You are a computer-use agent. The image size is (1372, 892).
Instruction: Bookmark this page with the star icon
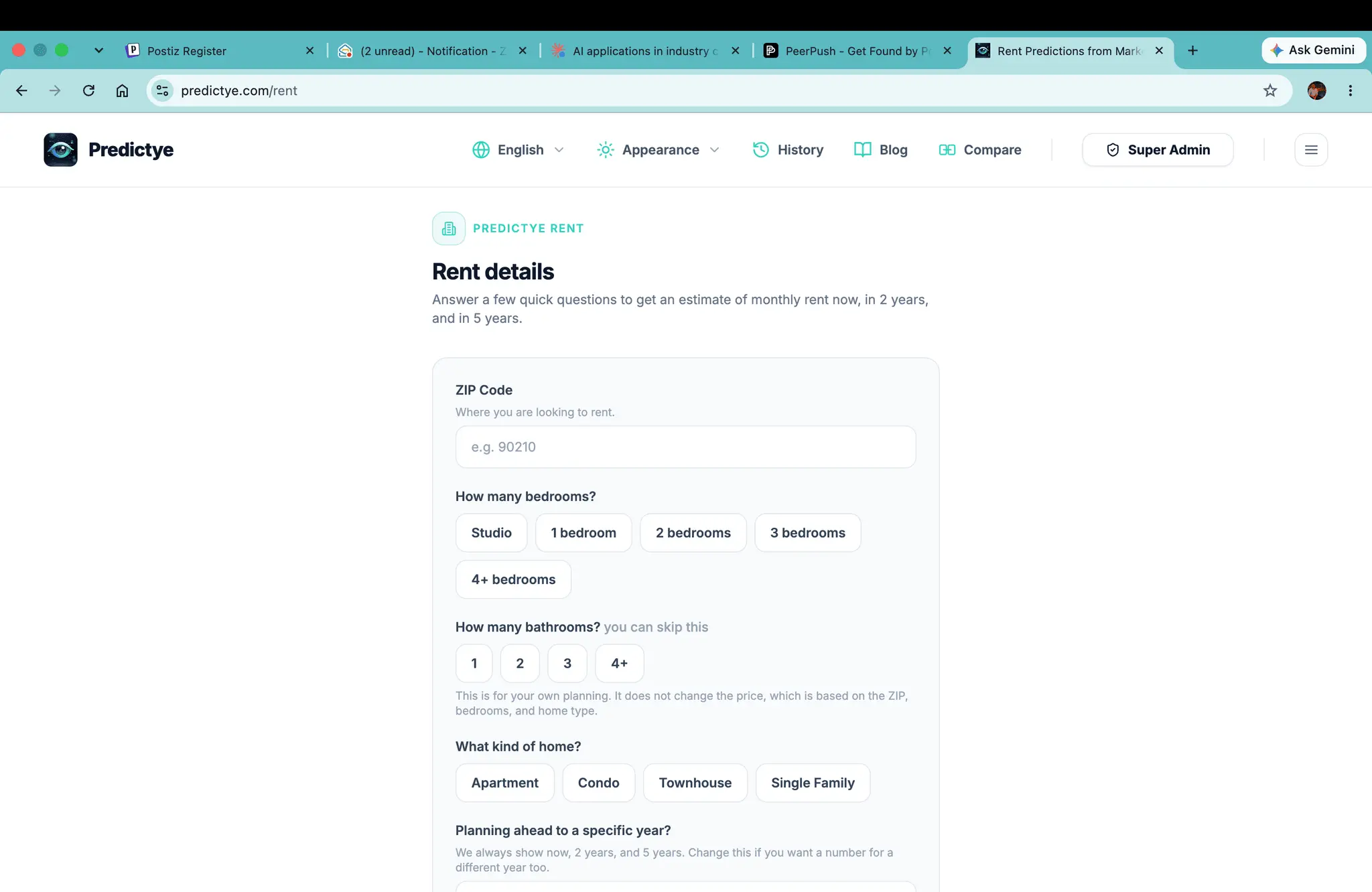pyautogui.click(x=1270, y=90)
